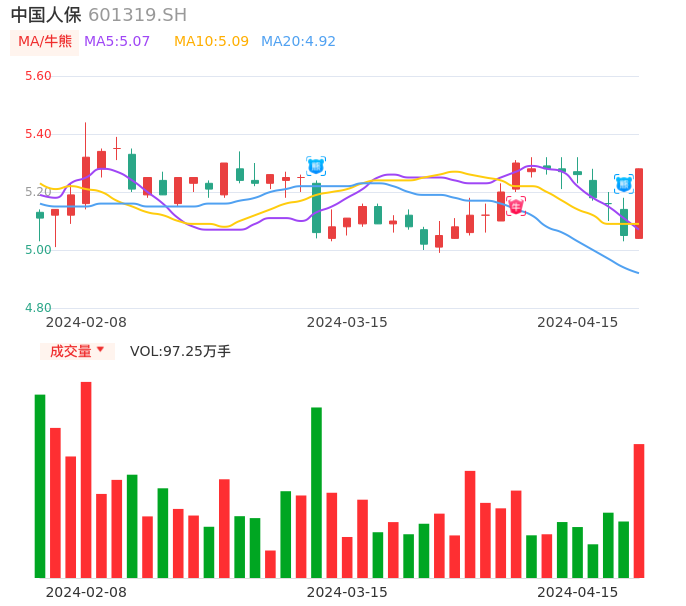The image size is (686, 606).
Task: Click the VOL:97.25万手 volume readout
Action: pyautogui.click(x=180, y=351)
